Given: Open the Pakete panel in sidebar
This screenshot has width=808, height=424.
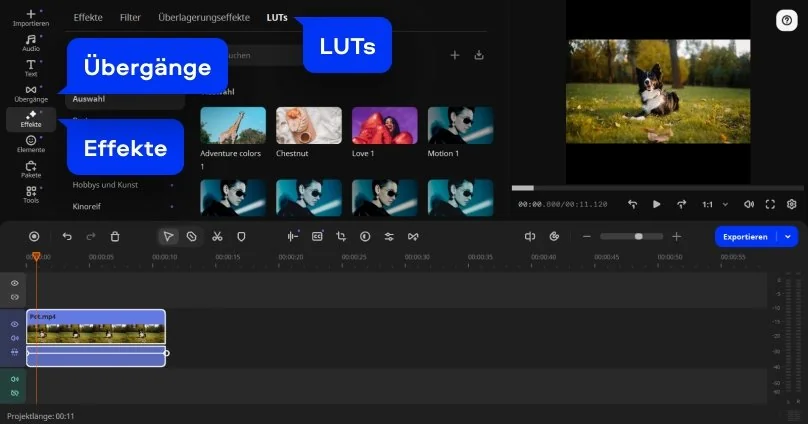Looking at the screenshot, I should click(x=31, y=169).
